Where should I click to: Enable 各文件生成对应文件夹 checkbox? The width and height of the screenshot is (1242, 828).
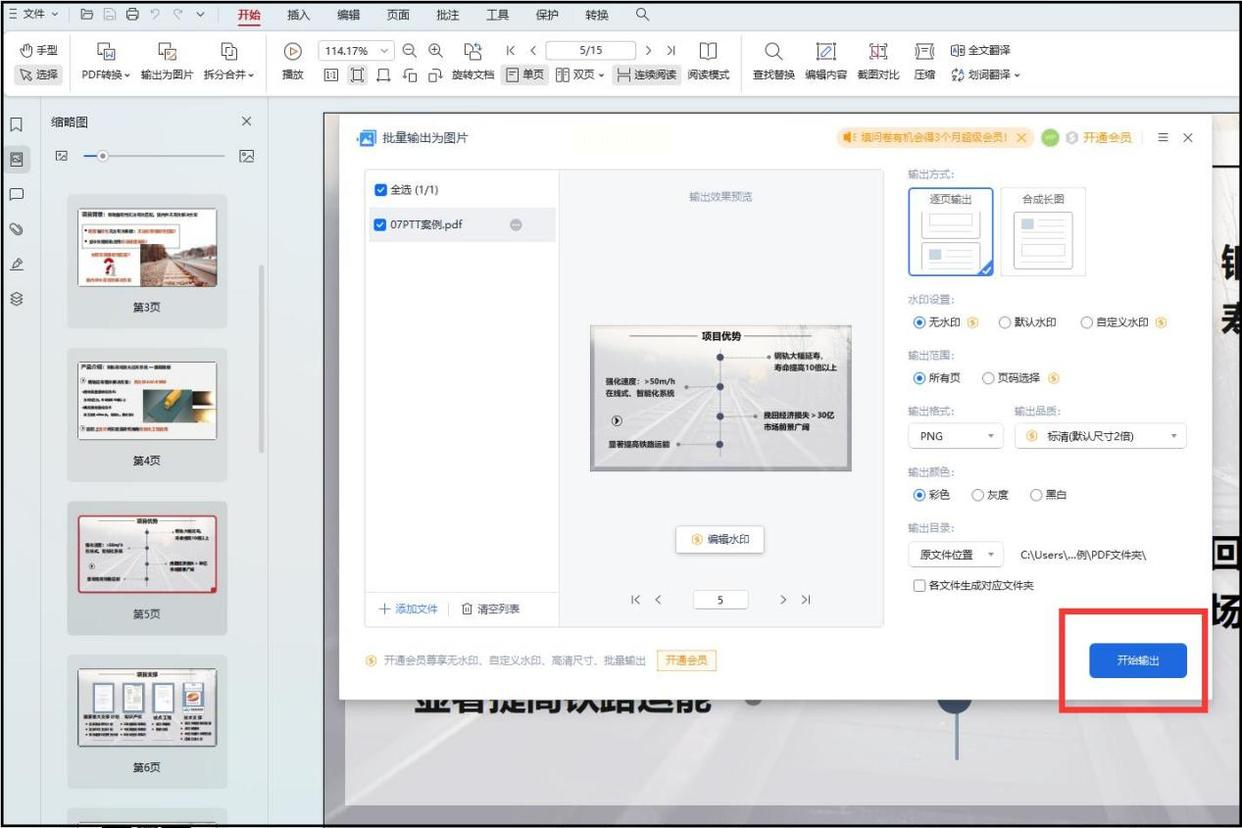click(x=919, y=586)
